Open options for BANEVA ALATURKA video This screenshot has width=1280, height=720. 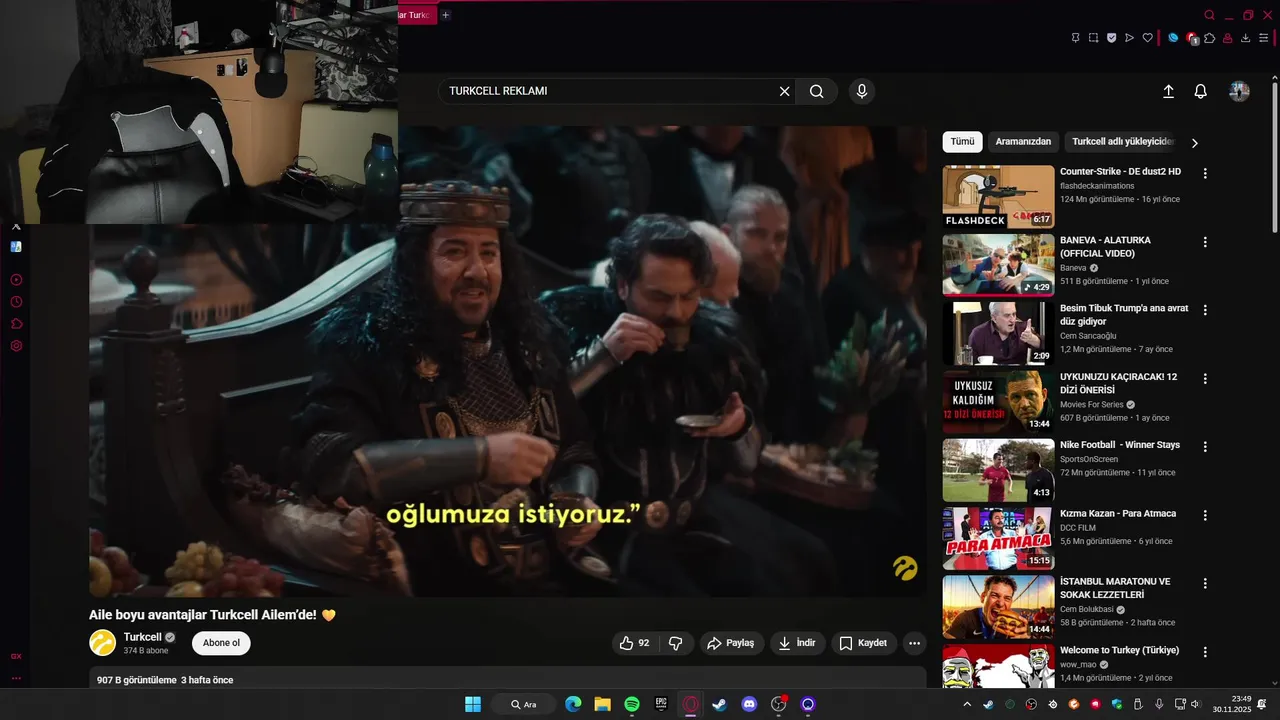click(1205, 242)
